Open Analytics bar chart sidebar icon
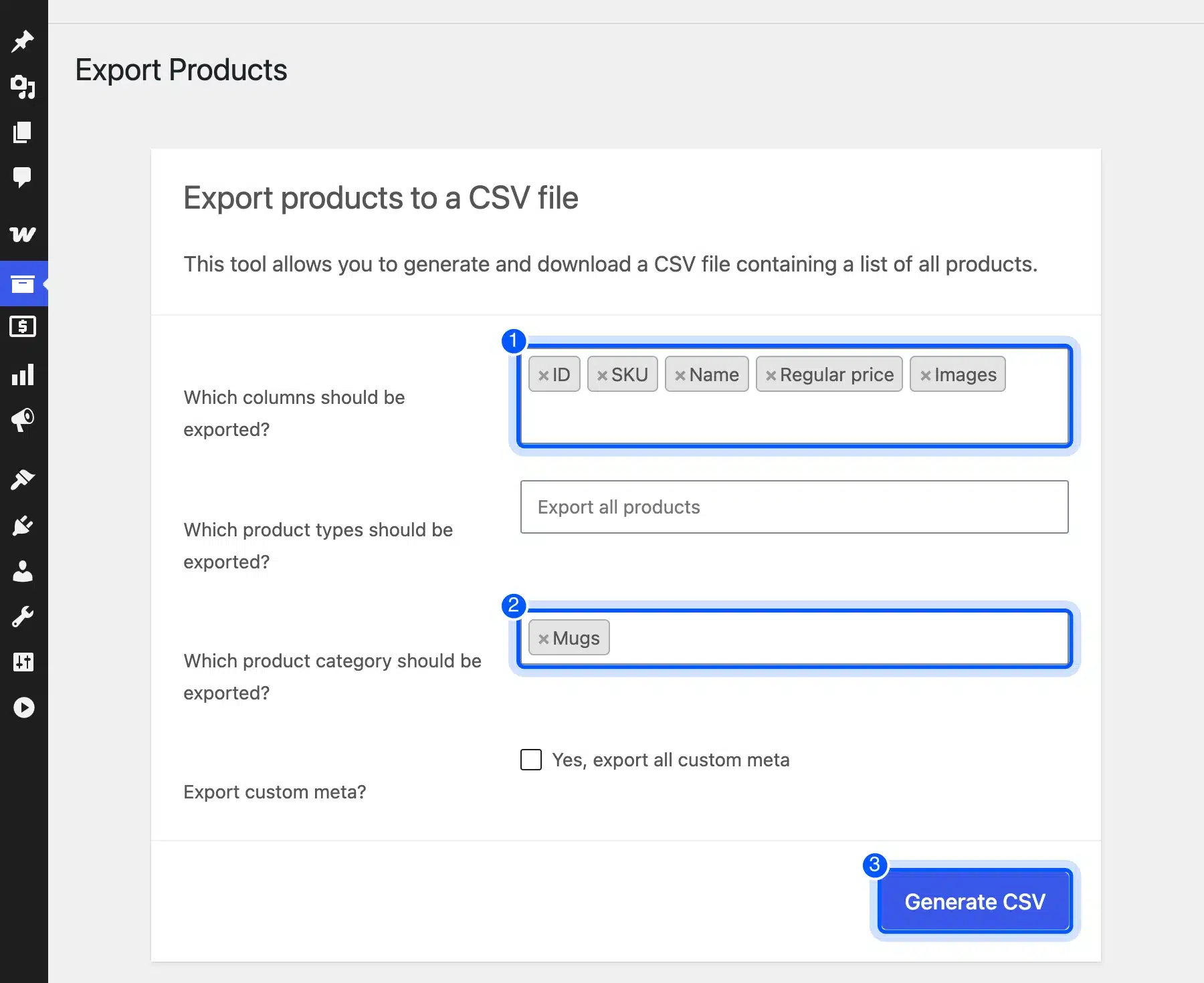 (23, 374)
